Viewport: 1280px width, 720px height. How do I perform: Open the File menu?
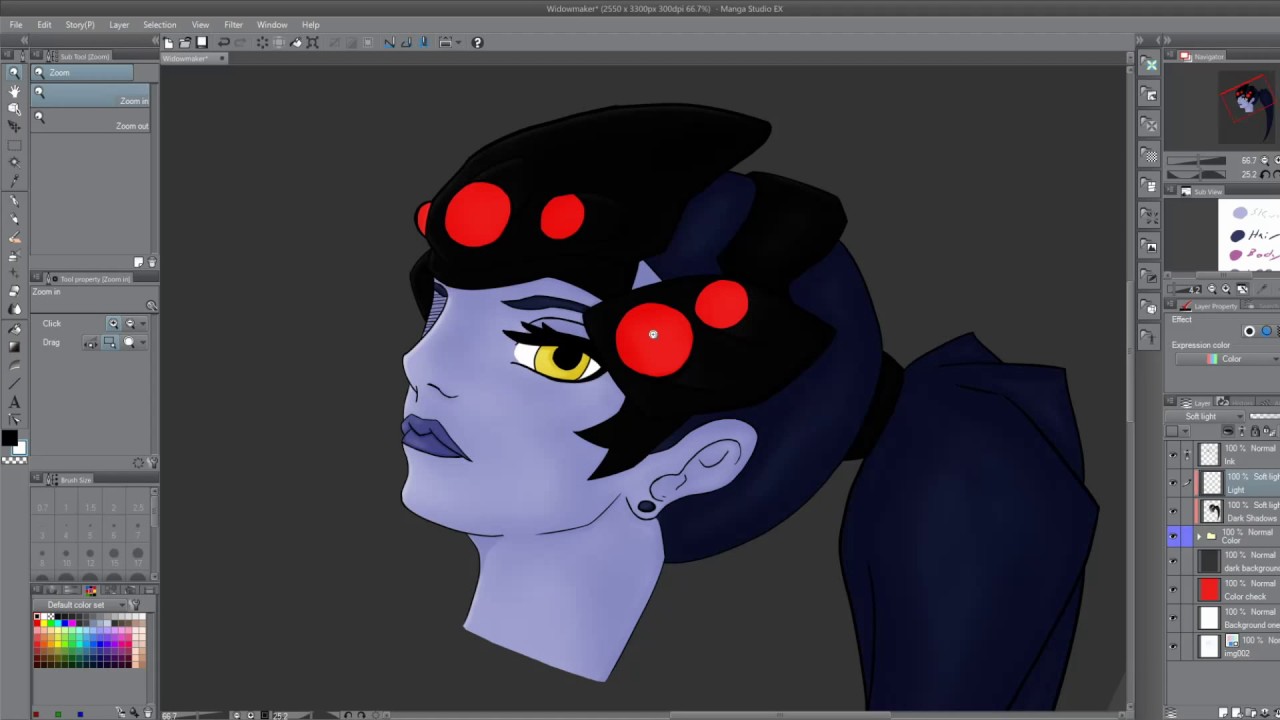coord(16,24)
